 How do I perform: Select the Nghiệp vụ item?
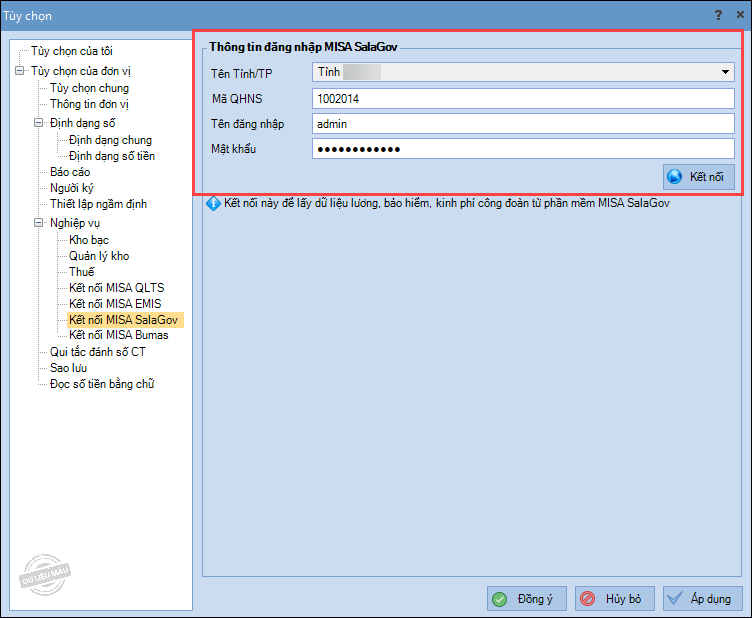[75, 223]
